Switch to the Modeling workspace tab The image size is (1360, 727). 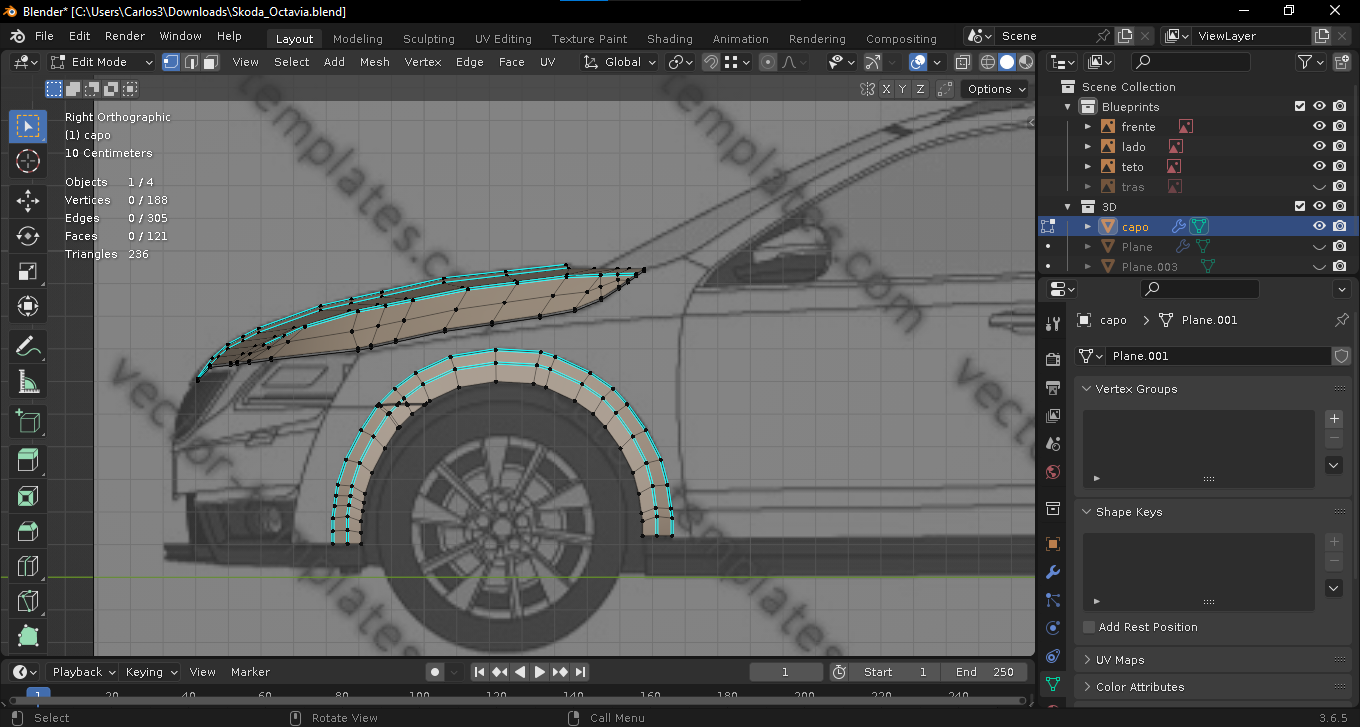[x=358, y=39]
